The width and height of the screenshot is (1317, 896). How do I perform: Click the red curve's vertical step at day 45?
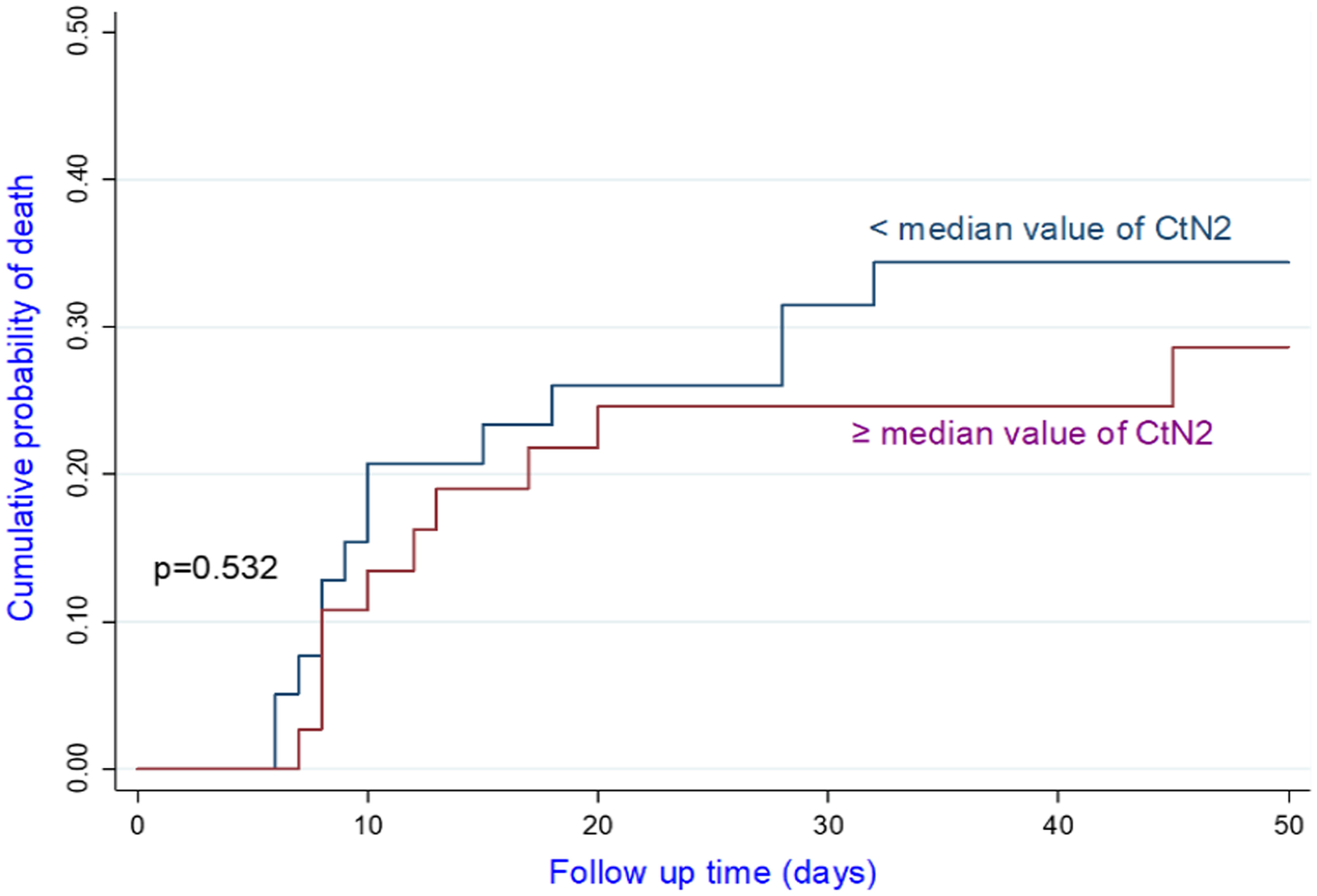click(x=1172, y=377)
